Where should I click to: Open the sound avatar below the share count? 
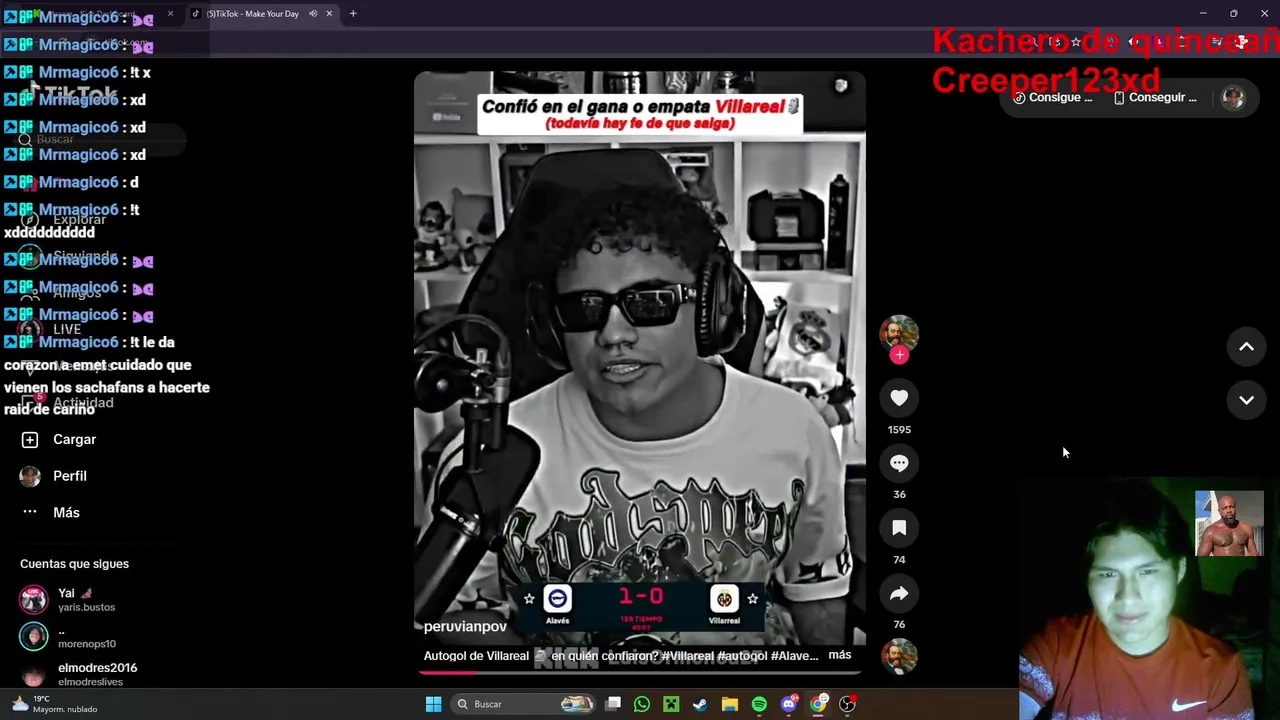[x=899, y=656]
